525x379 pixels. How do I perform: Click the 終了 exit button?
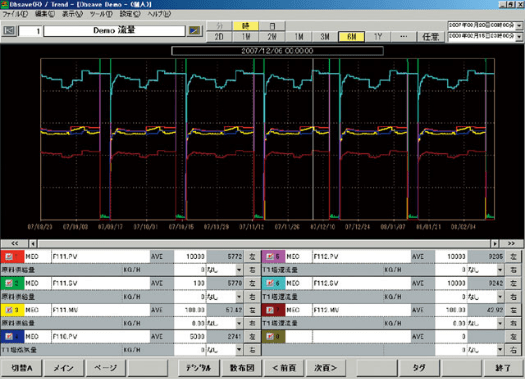click(x=503, y=368)
